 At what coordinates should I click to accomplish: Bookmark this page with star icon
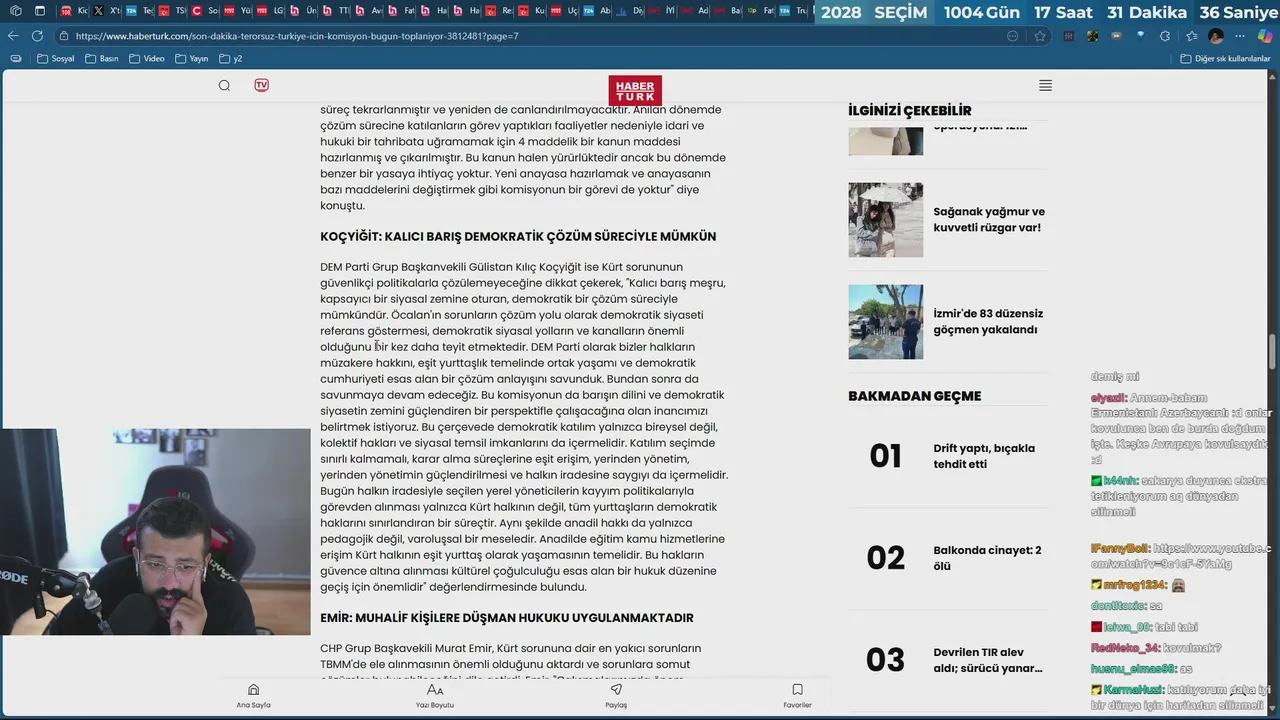coord(1040,36)
